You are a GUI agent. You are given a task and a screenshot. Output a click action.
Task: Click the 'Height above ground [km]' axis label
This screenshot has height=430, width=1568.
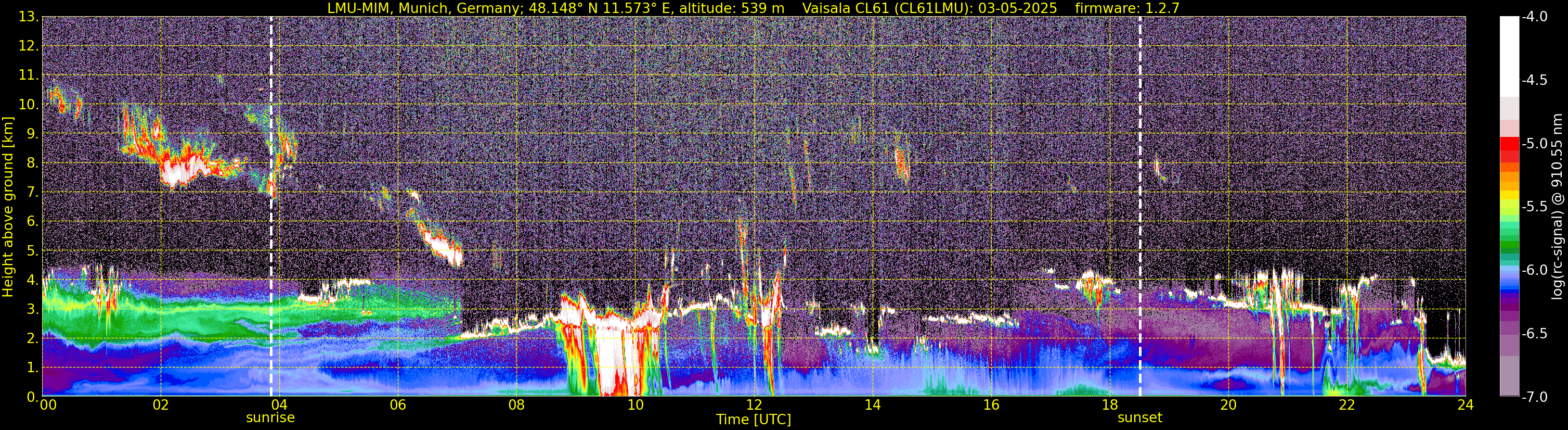point(8,207)
